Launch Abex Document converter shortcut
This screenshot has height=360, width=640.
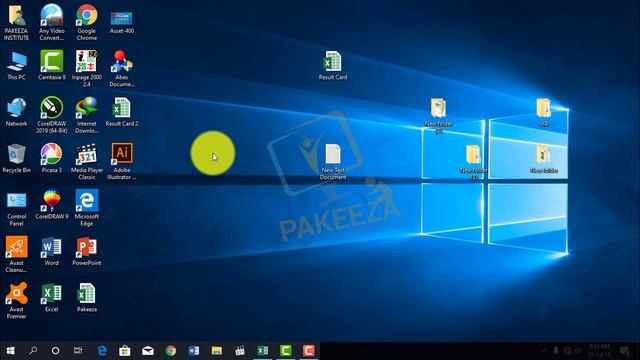pos(122,68)
